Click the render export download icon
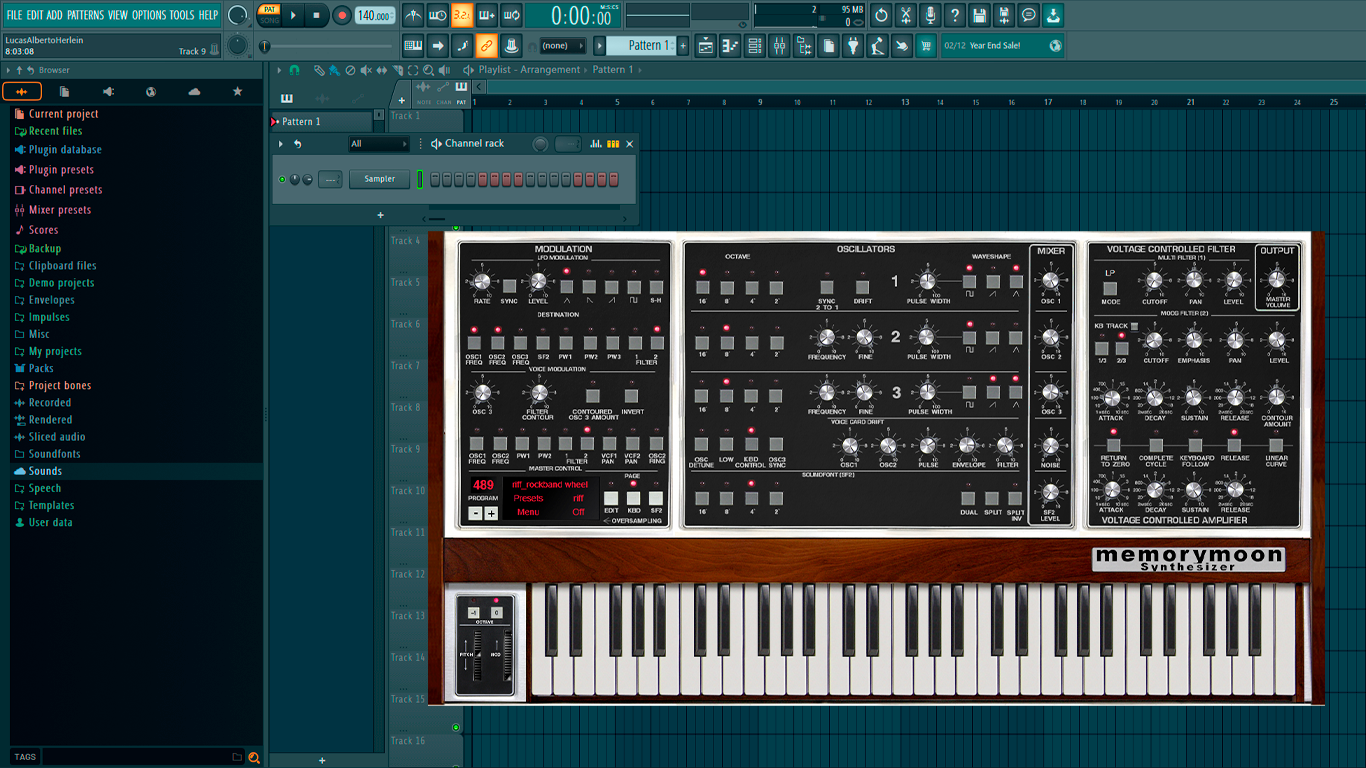Image resolution: width=1366 pixels, height=768 pixels. [1054, 15]
